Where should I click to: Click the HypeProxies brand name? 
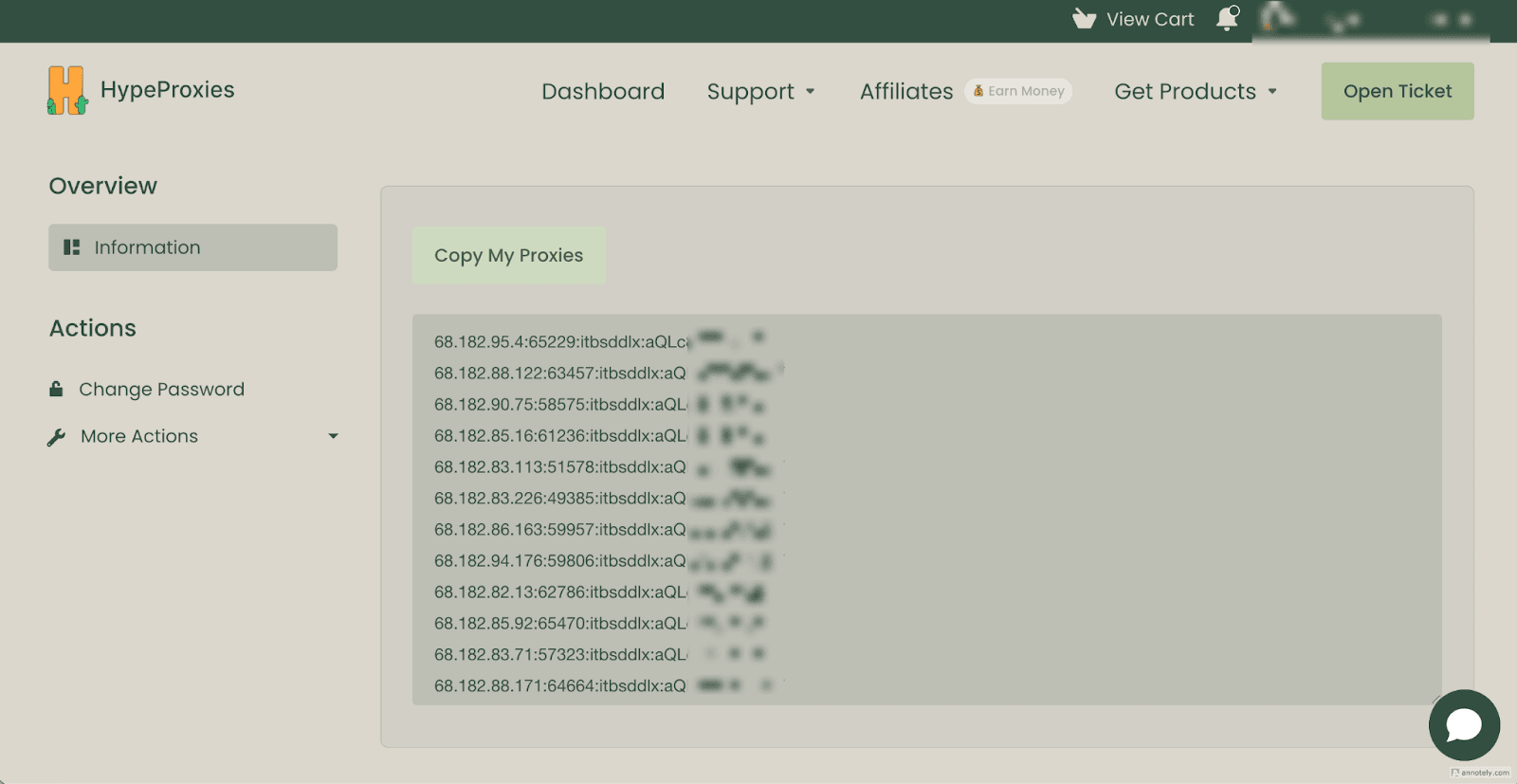(168, 90)
